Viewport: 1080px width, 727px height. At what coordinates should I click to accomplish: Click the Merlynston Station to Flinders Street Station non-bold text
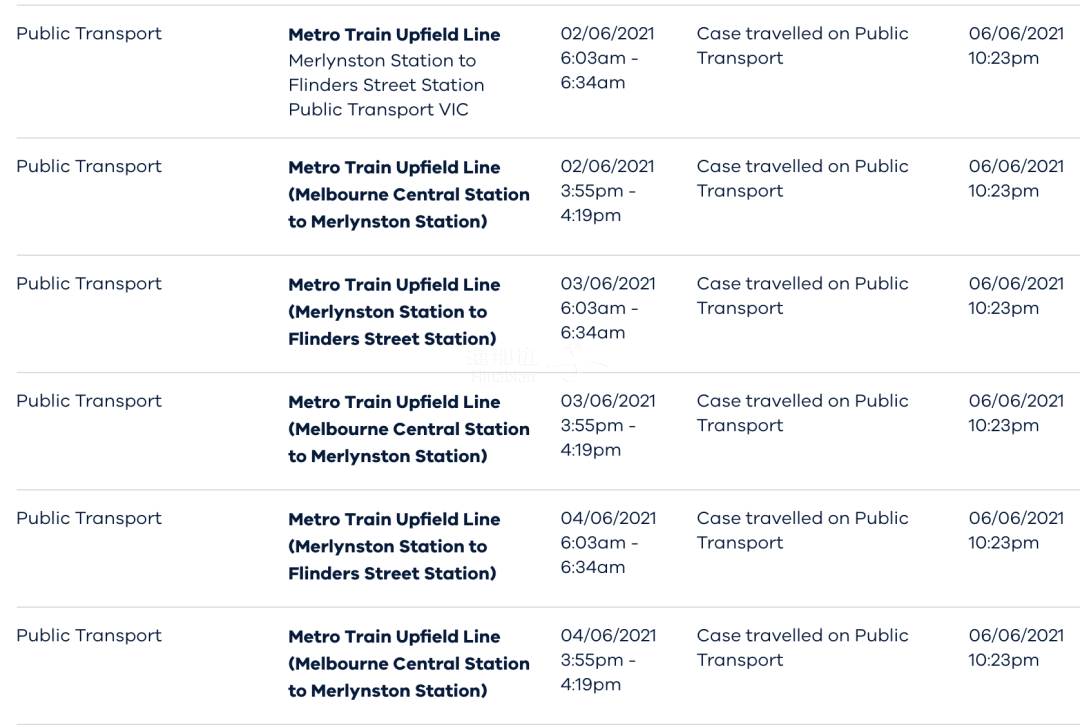[386, 72]
